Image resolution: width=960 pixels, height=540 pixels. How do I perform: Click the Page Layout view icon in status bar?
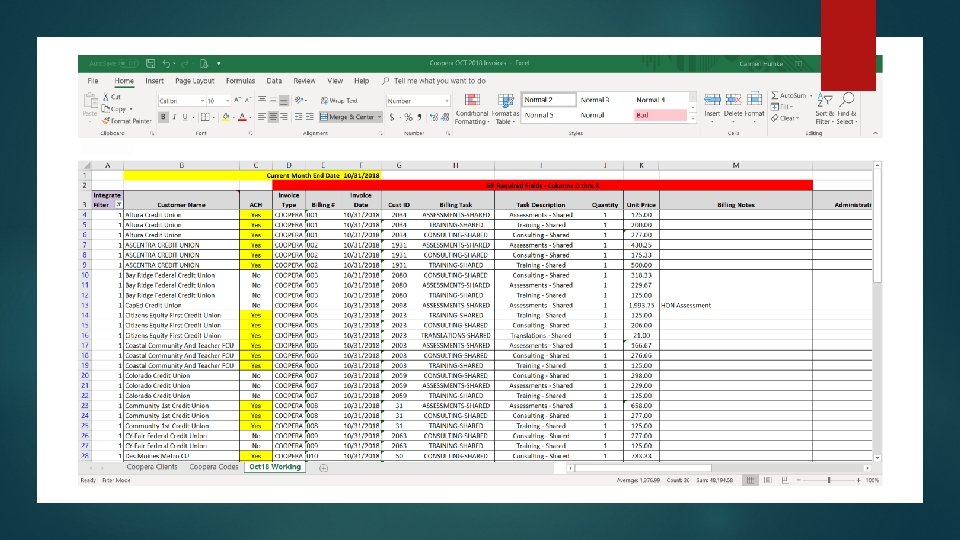point(767,481)
